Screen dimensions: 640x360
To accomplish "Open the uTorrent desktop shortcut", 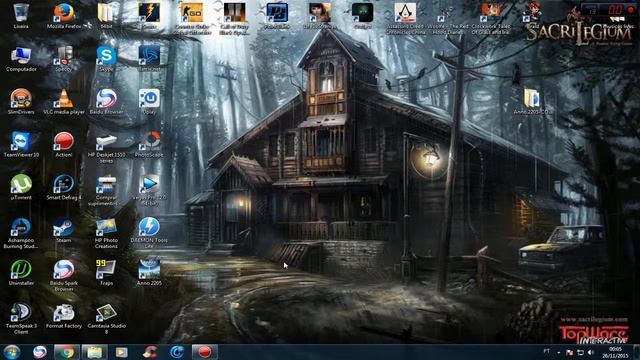I will click(21, 187).
